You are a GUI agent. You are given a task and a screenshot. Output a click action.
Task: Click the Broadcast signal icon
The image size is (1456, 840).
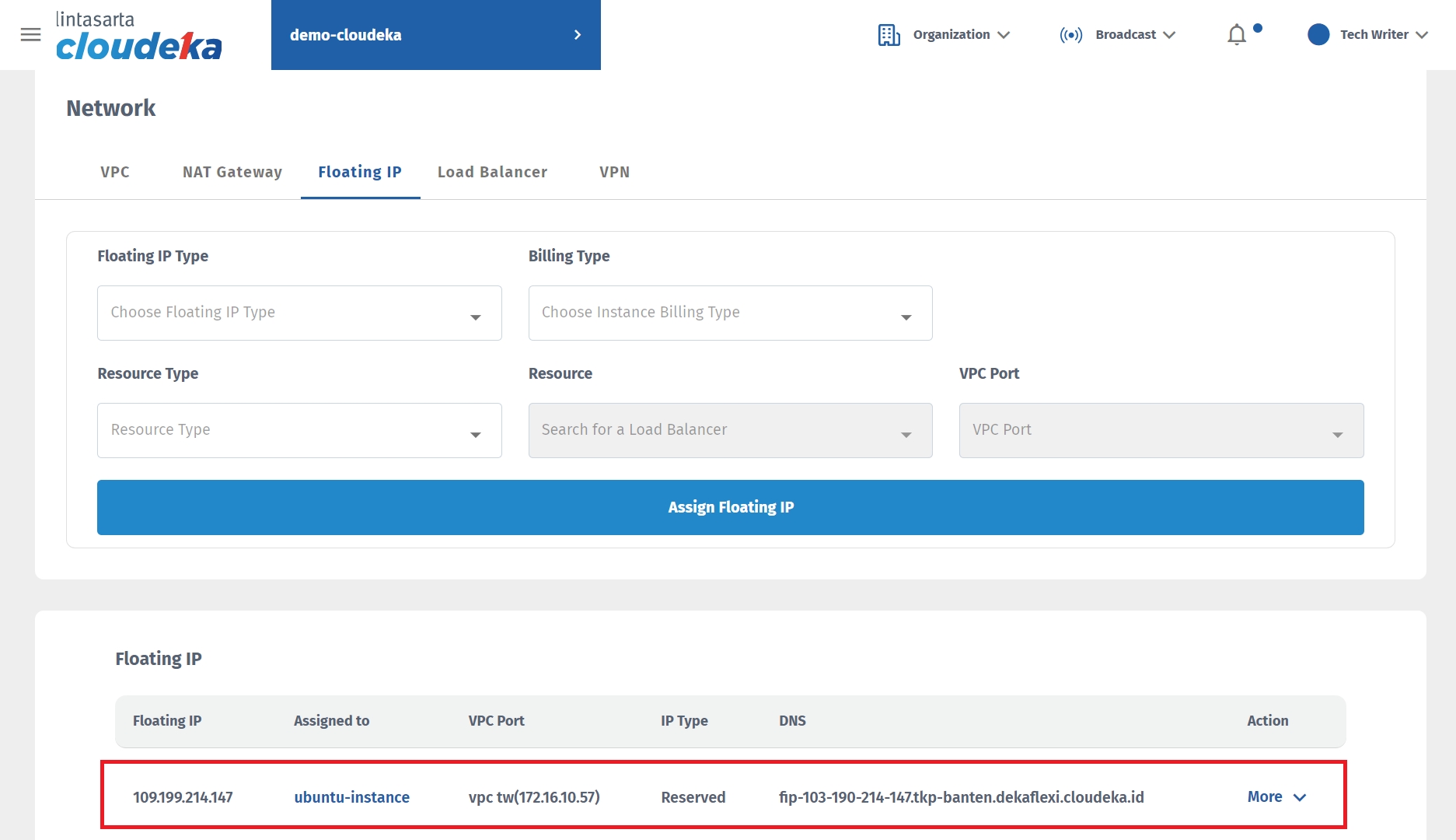tap(1070, 35)
